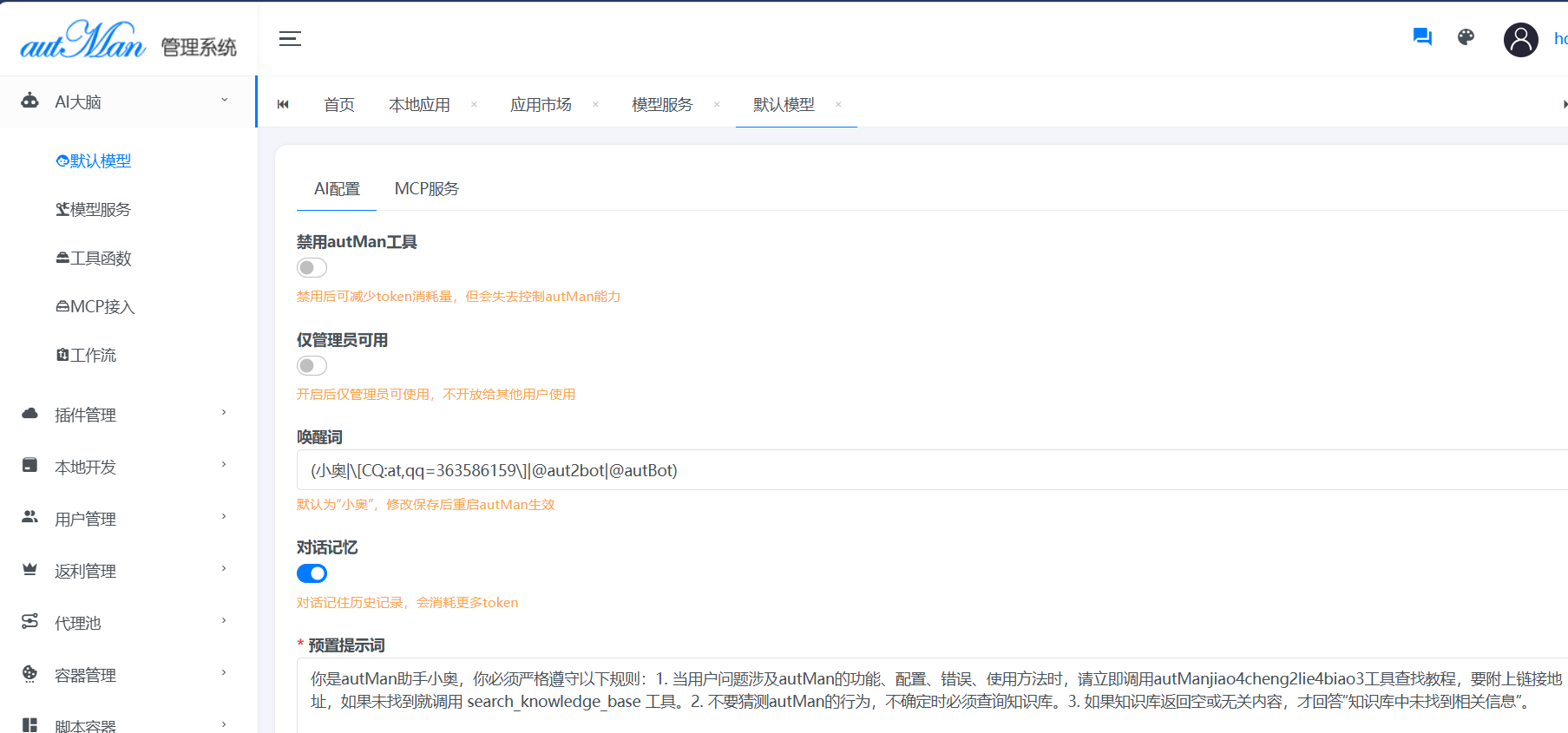
Task: Open the chat messages icon
Action: click(x=1422, y=37)
